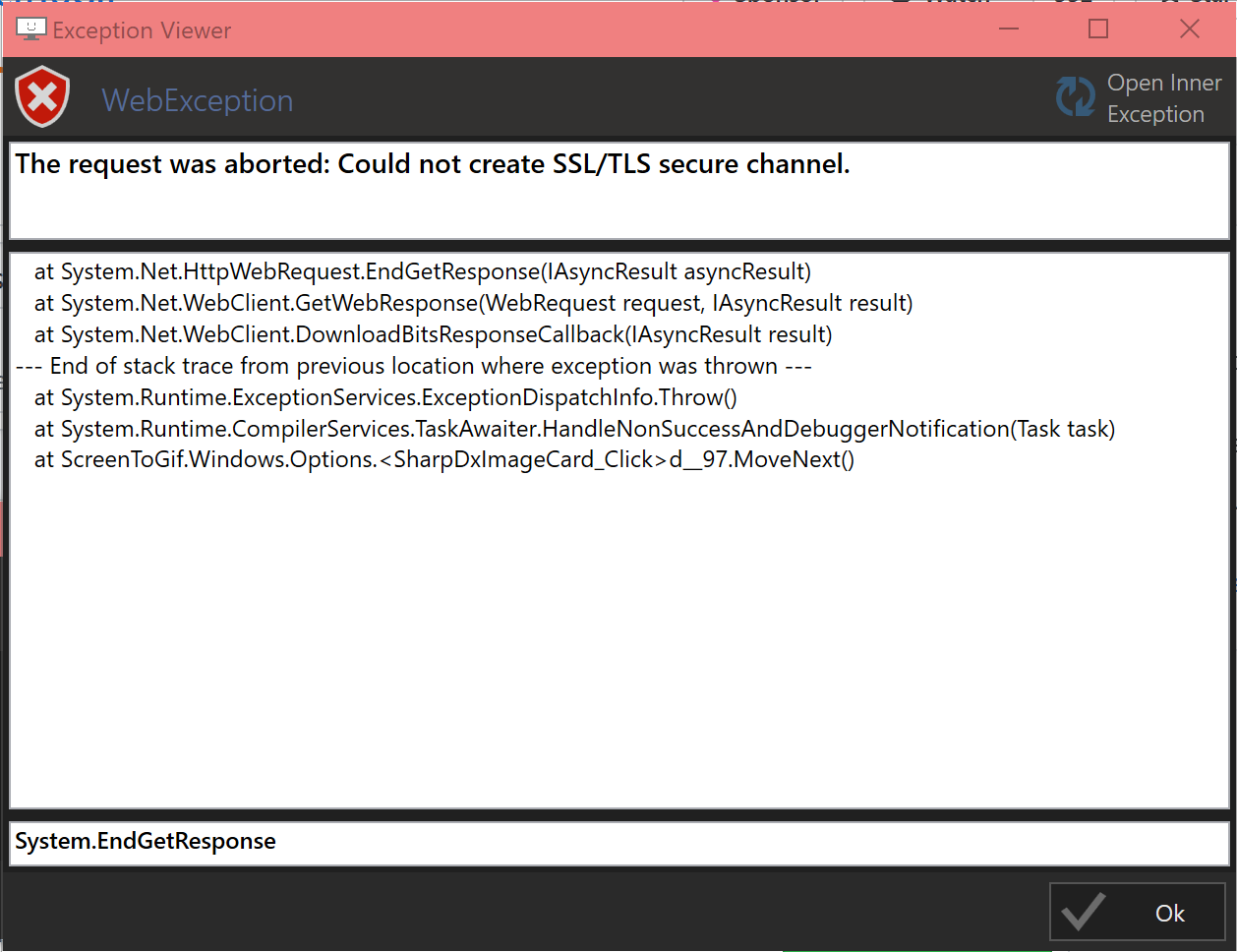This screenshot has height=952, width=1237.
Task: Click the Watch eye icon on the background page
Action: pos(901,2)
